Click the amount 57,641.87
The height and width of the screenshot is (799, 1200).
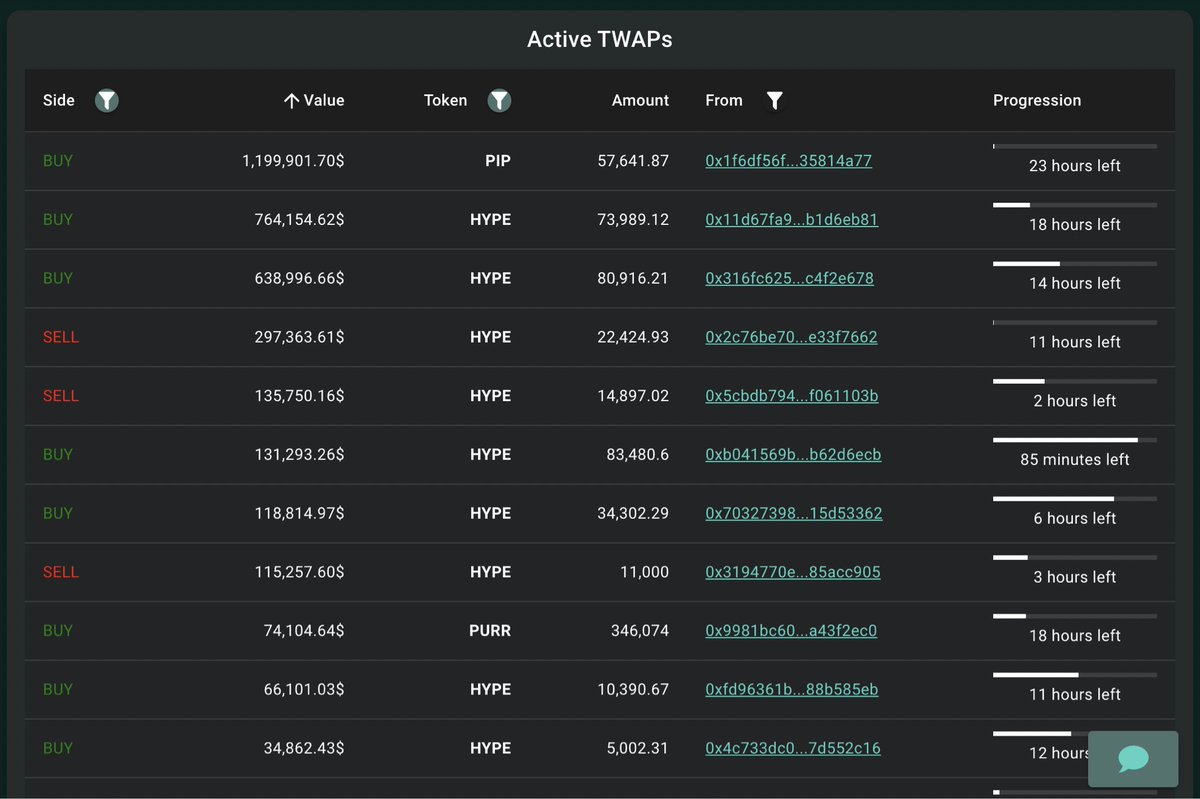[x=633, y=160]
